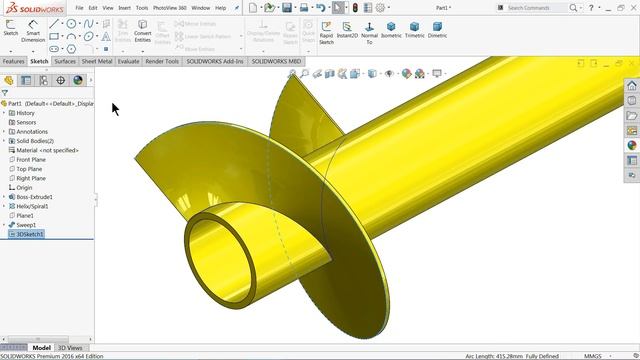Open the PhotoView 360 menu

coord(170,8)
